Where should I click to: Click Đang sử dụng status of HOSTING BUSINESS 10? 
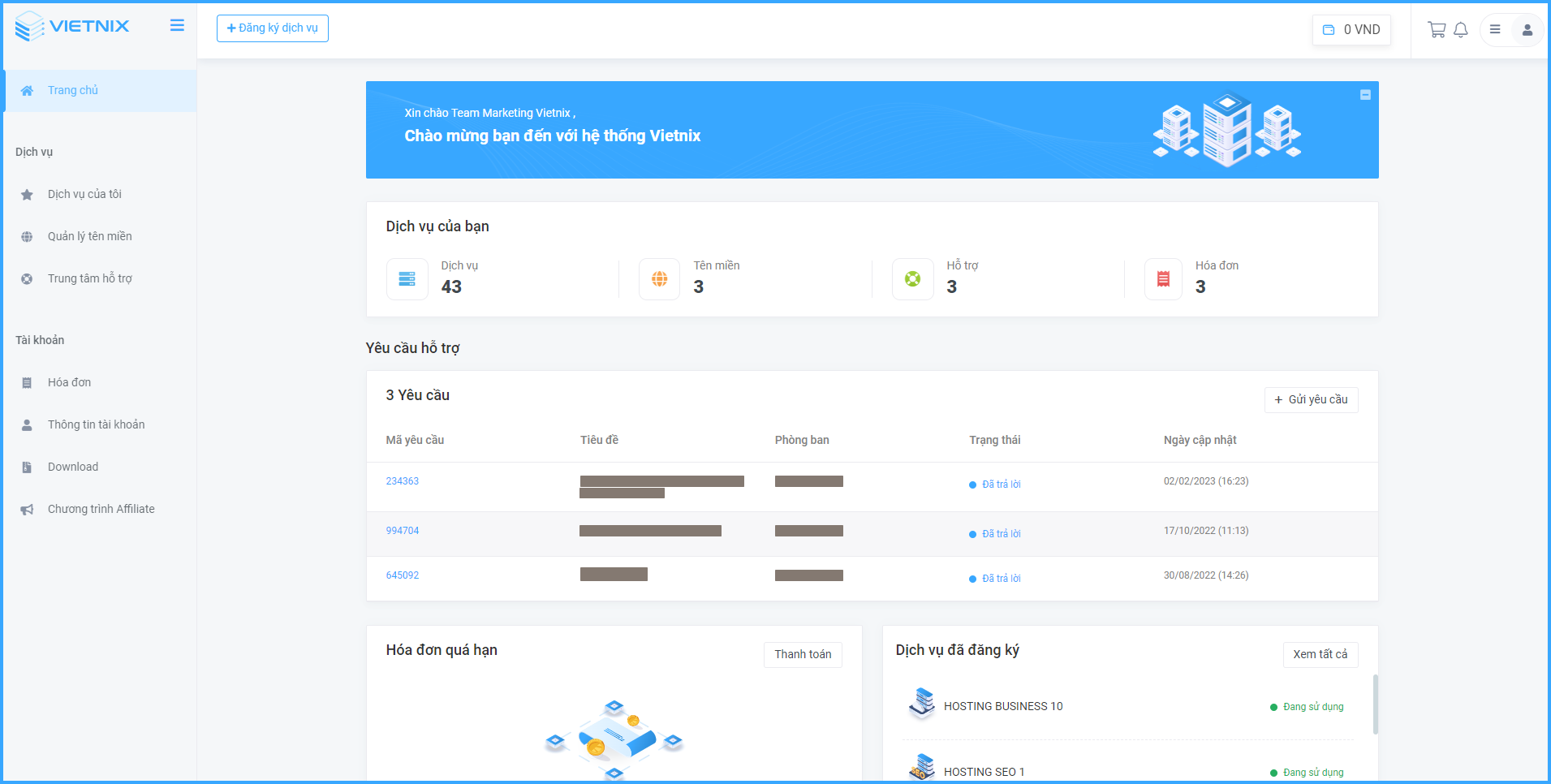click(1307, 707)
